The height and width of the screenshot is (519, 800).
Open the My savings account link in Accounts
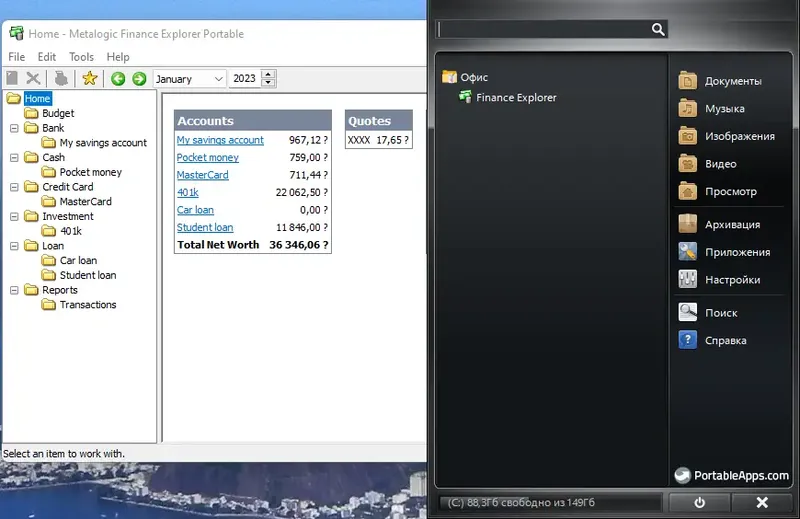pos(220,140)
